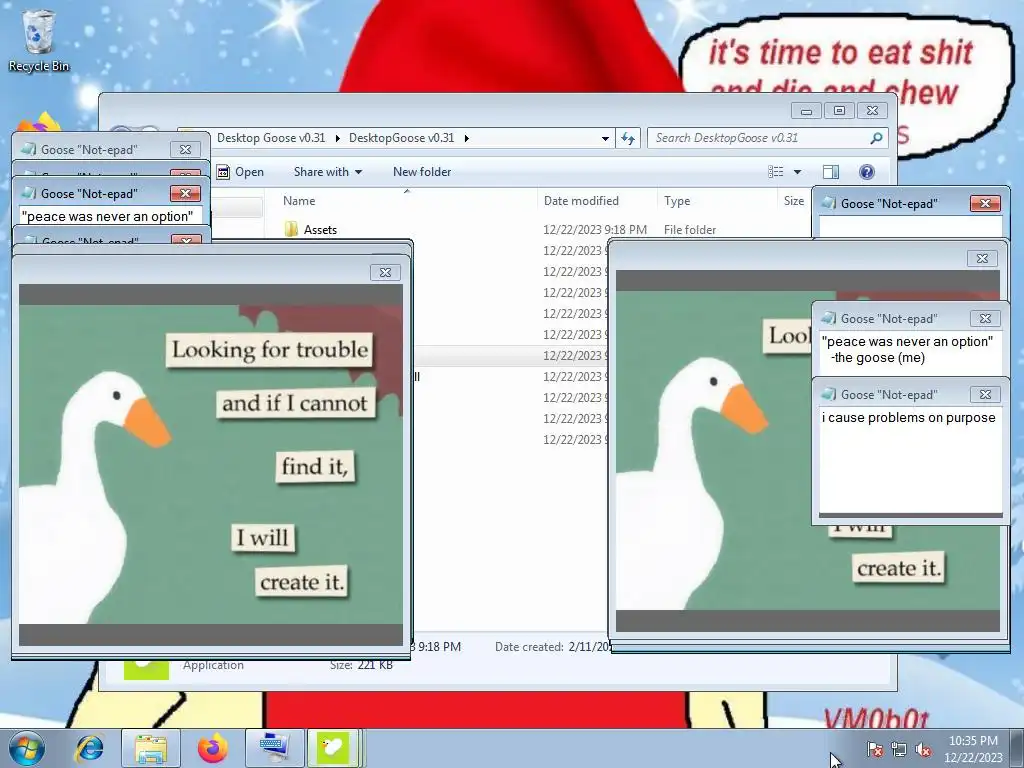
Task: Click notepad icon in "i cause problems" title
Action: coord(829,394)
